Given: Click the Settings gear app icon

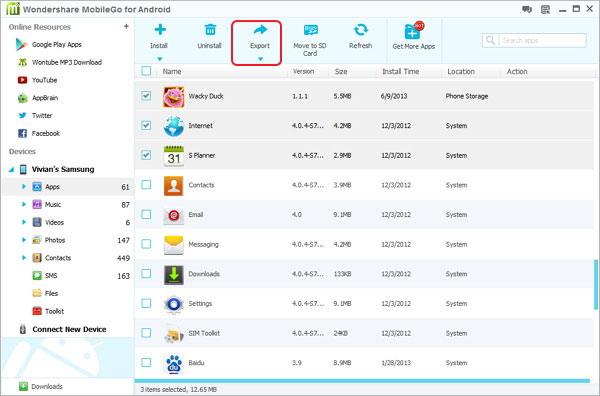Looking at the screenshot, I should click(x=173, y=304).
